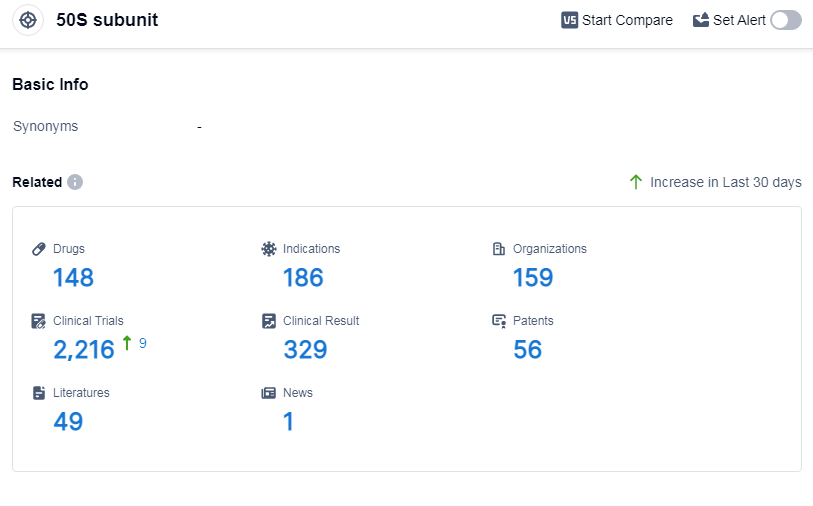Image resolution: width=813 pixels, height=506 pixels.
Task: Click the Related info icon
Action: 75,182
